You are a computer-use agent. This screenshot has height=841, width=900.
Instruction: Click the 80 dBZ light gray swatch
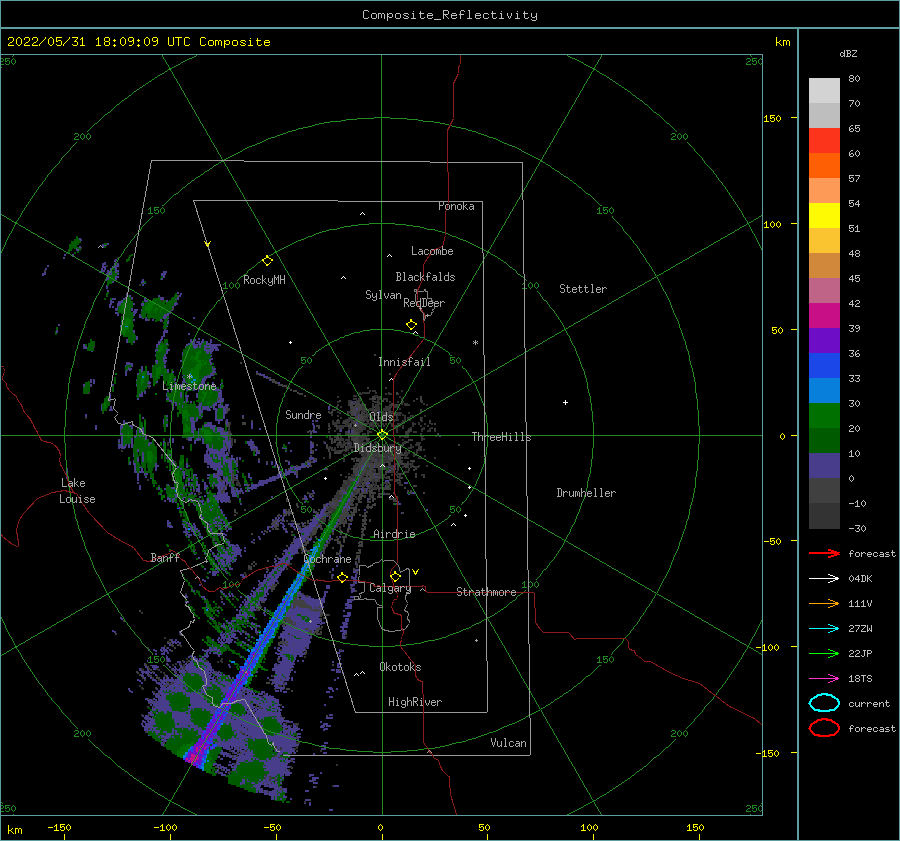[824, 91]
